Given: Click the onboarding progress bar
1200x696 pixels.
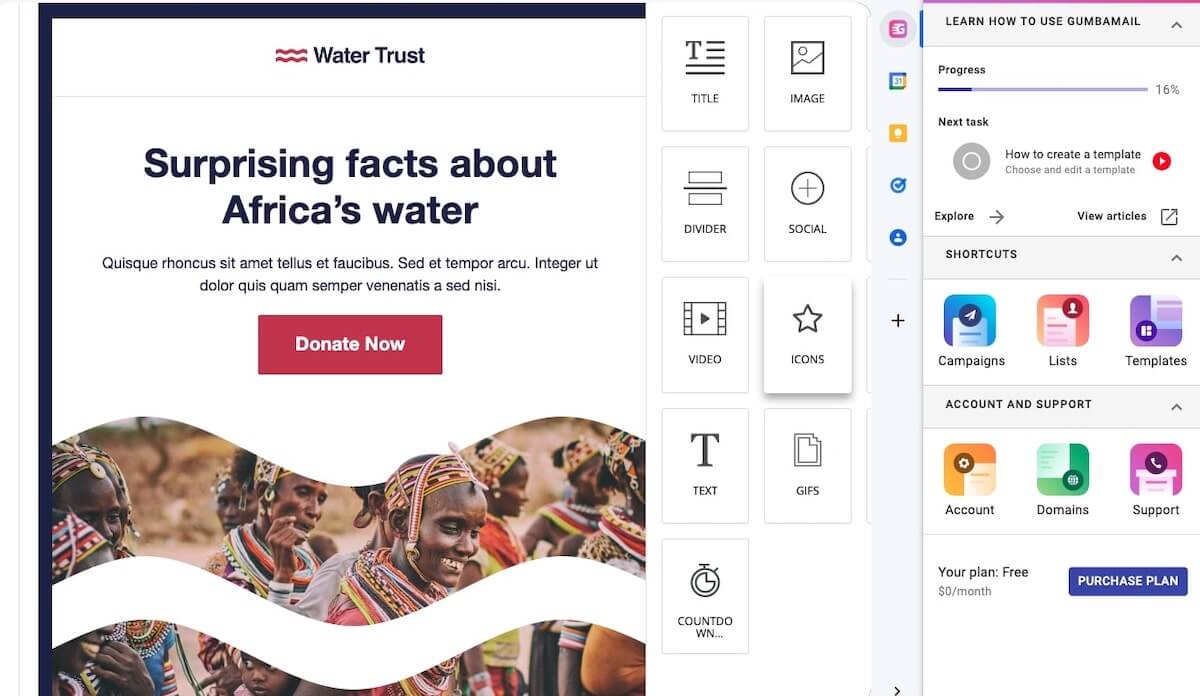Looking at the screenshot, I should pyautogui.click(x=1042, y=90).
